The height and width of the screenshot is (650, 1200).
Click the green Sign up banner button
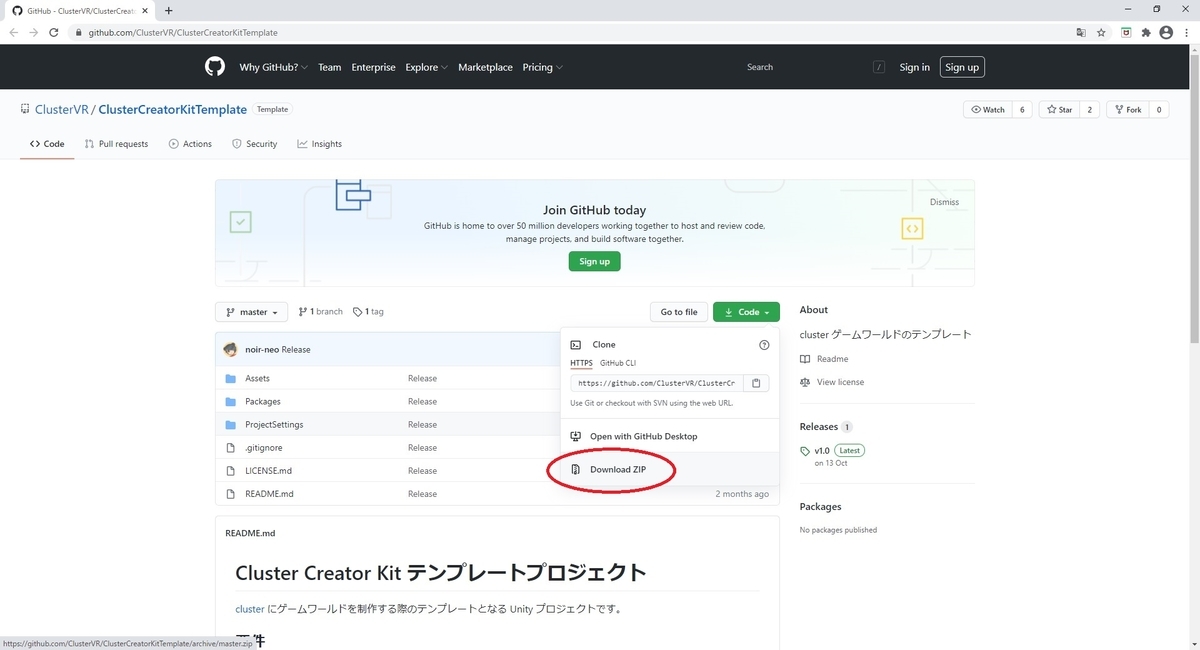(x=595, y=261)
